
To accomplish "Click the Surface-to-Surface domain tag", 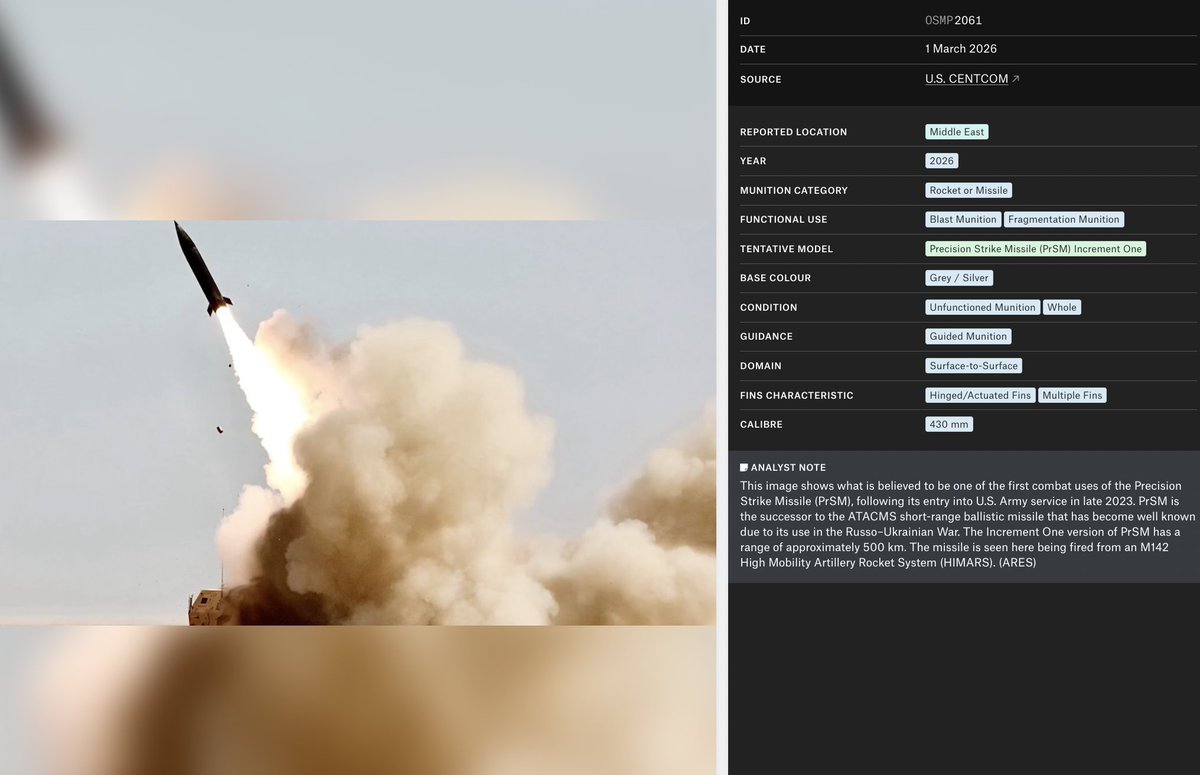I will (x=973, y=365).
